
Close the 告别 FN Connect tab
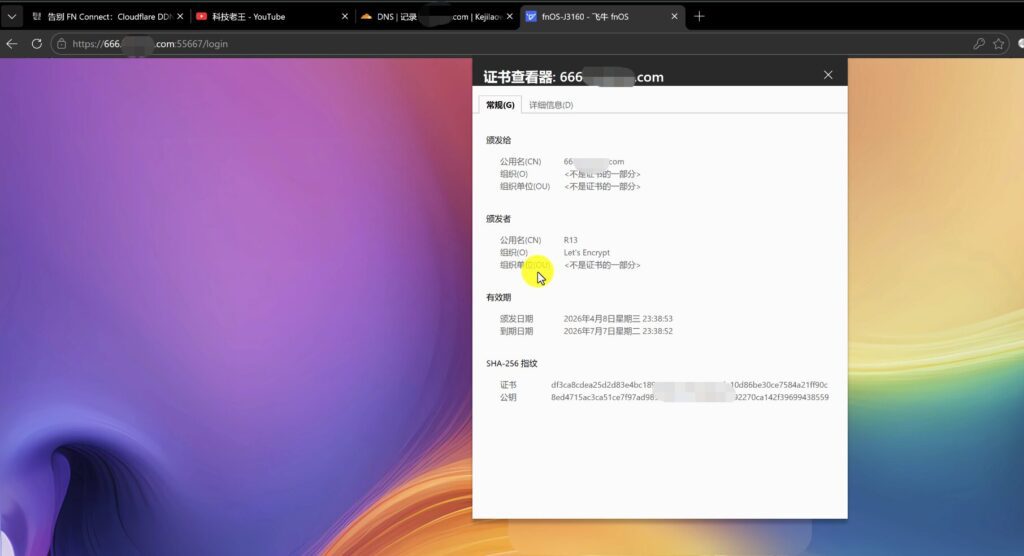click(180, 16)
